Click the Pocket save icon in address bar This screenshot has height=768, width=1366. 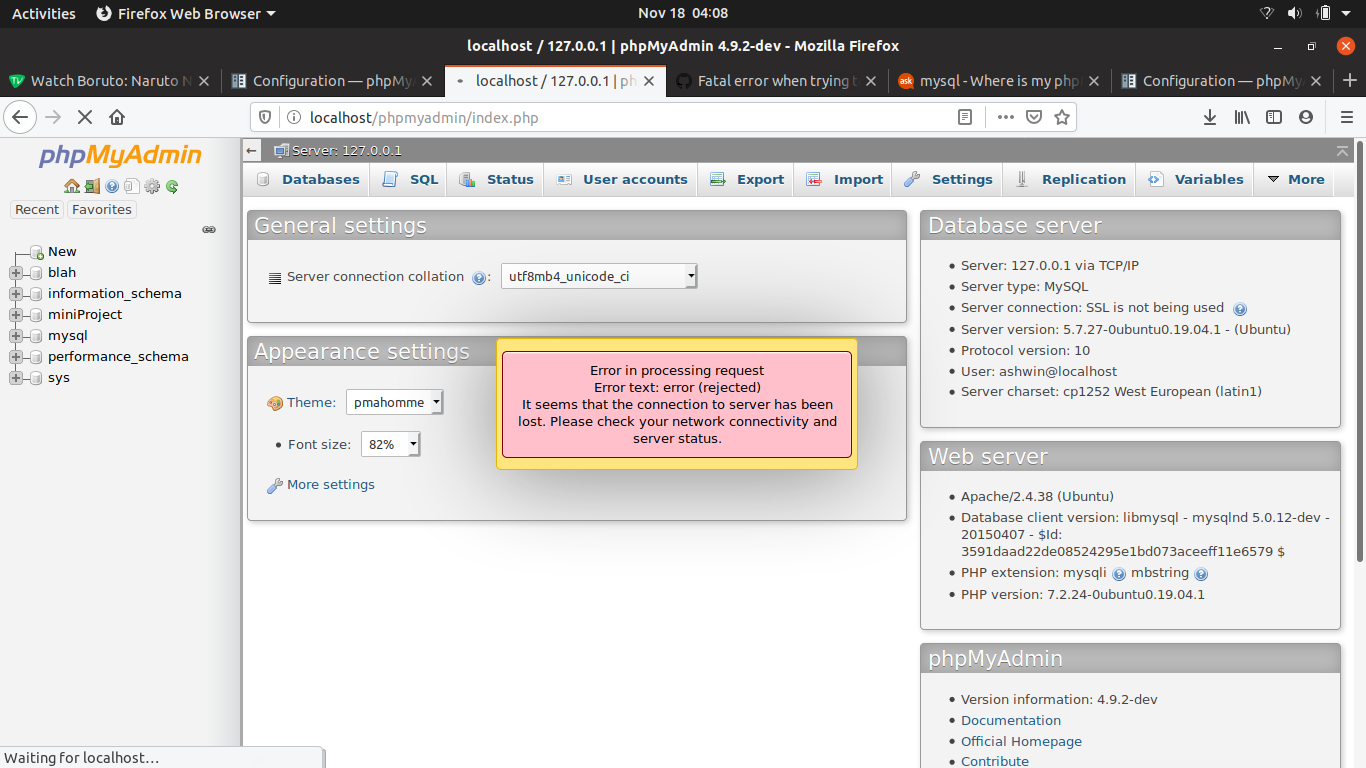(x=1035, y=117)
